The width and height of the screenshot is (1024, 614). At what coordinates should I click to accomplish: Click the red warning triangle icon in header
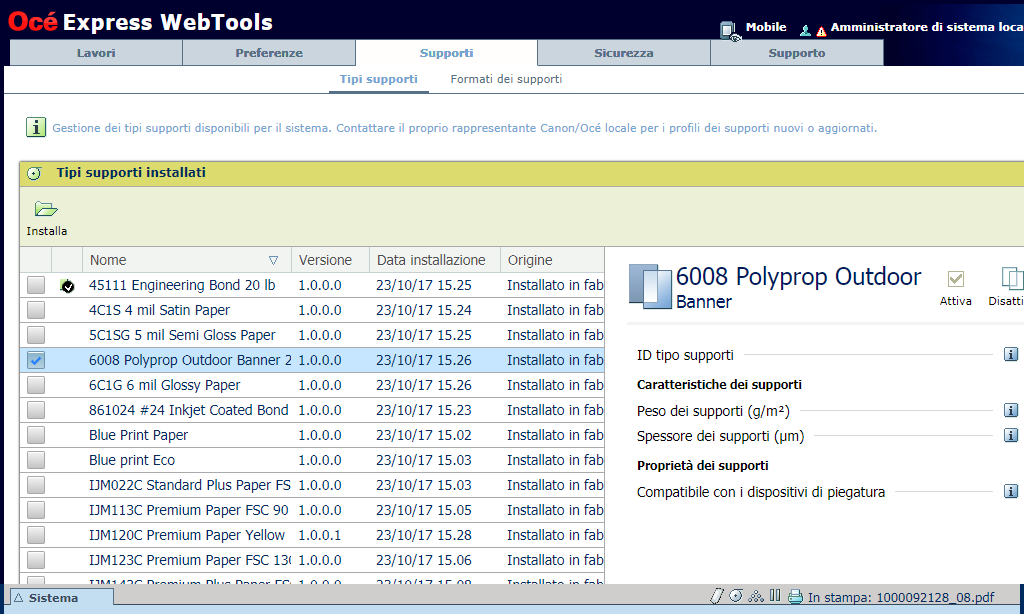point(821,31)
